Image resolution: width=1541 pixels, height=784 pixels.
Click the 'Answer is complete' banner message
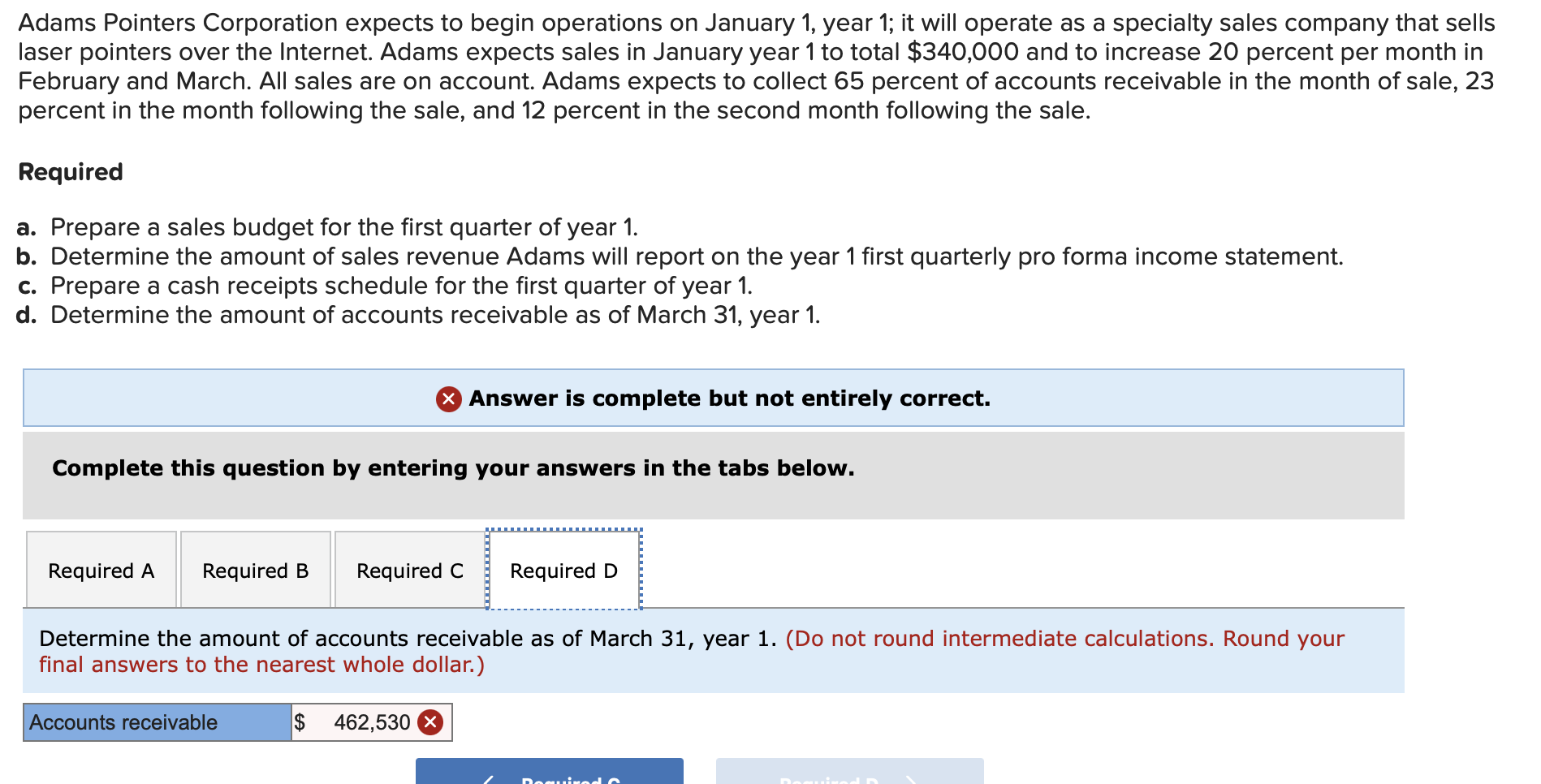(x=727, y=398)
